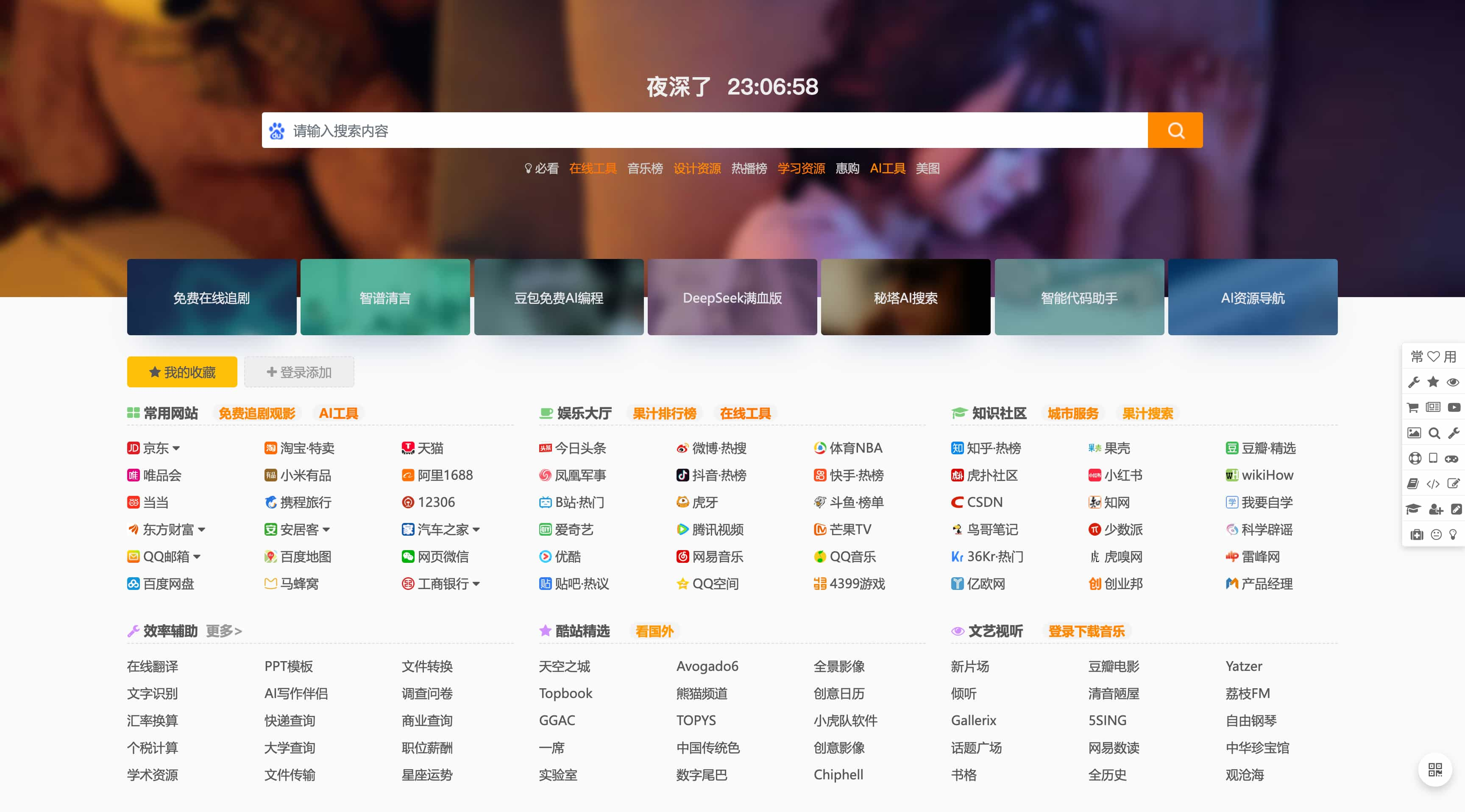Image resolution: width=1465 pixels, height=812 pixels.
Task: Open the 免费在线追剧 card
Action: coord(212,297)
